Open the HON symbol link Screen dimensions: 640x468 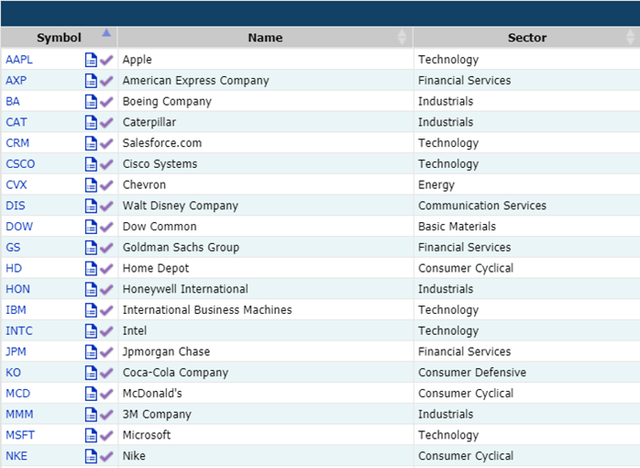tap(18, 289)
